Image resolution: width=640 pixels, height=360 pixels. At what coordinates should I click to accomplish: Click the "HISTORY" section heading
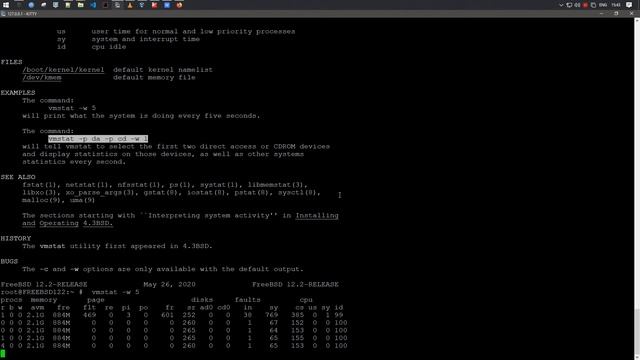(x=16, y=238)
